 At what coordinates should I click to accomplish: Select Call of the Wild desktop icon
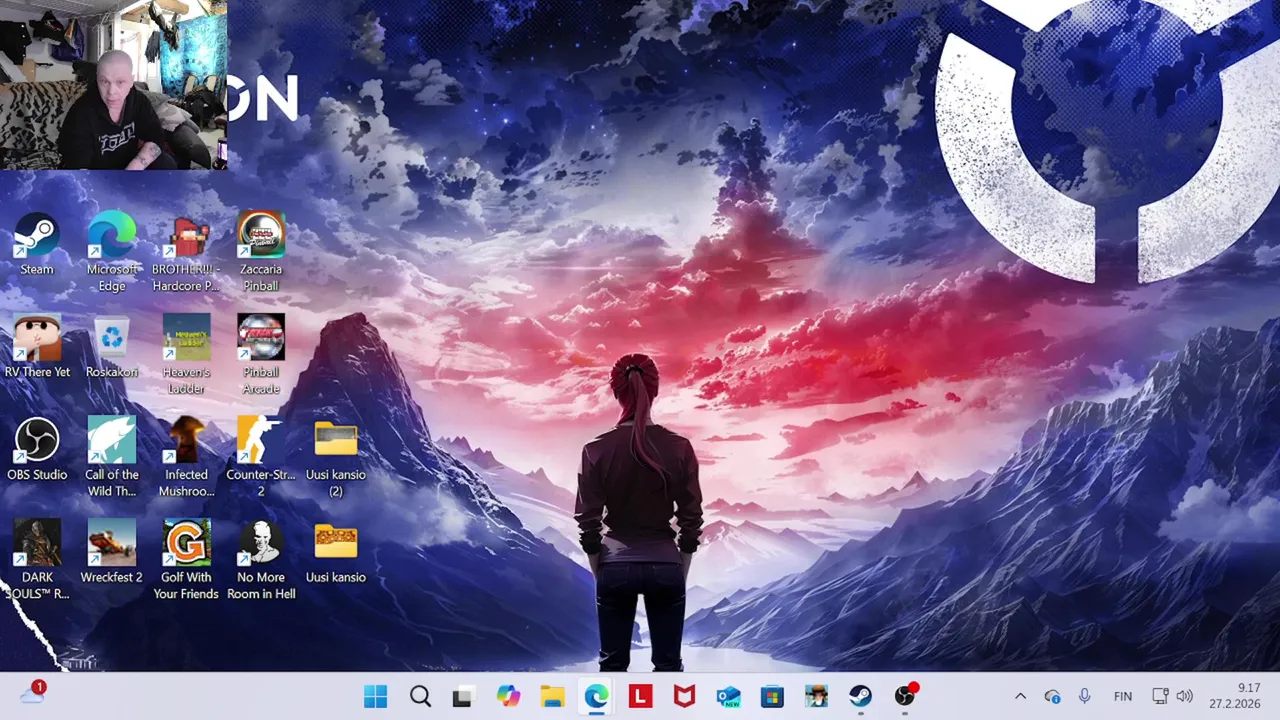(x=112, y=458)
